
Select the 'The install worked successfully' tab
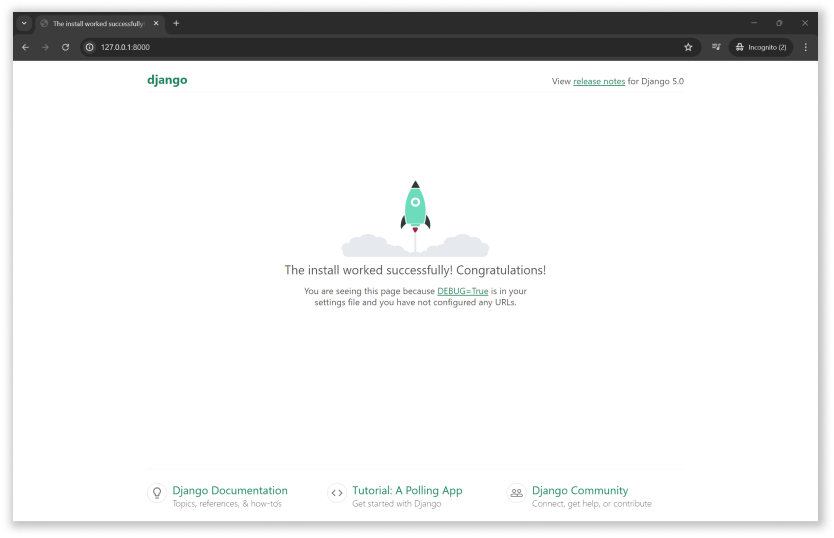pyautogui.click(x=100, y=23)
